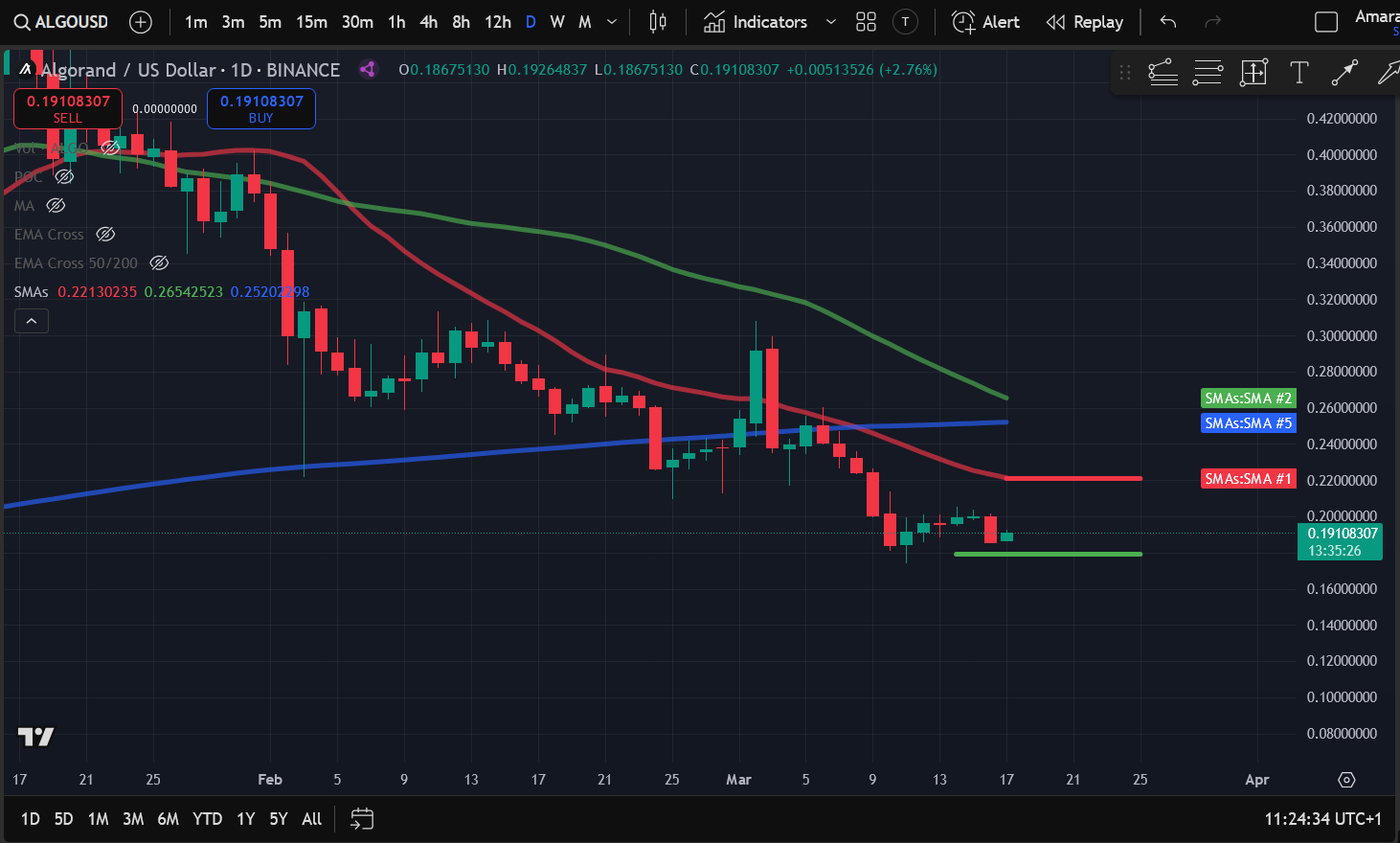Open the Go to date calendar icon
This screenshot has width=1400, height=843.
pyautogui.click(x=362, y=819)
